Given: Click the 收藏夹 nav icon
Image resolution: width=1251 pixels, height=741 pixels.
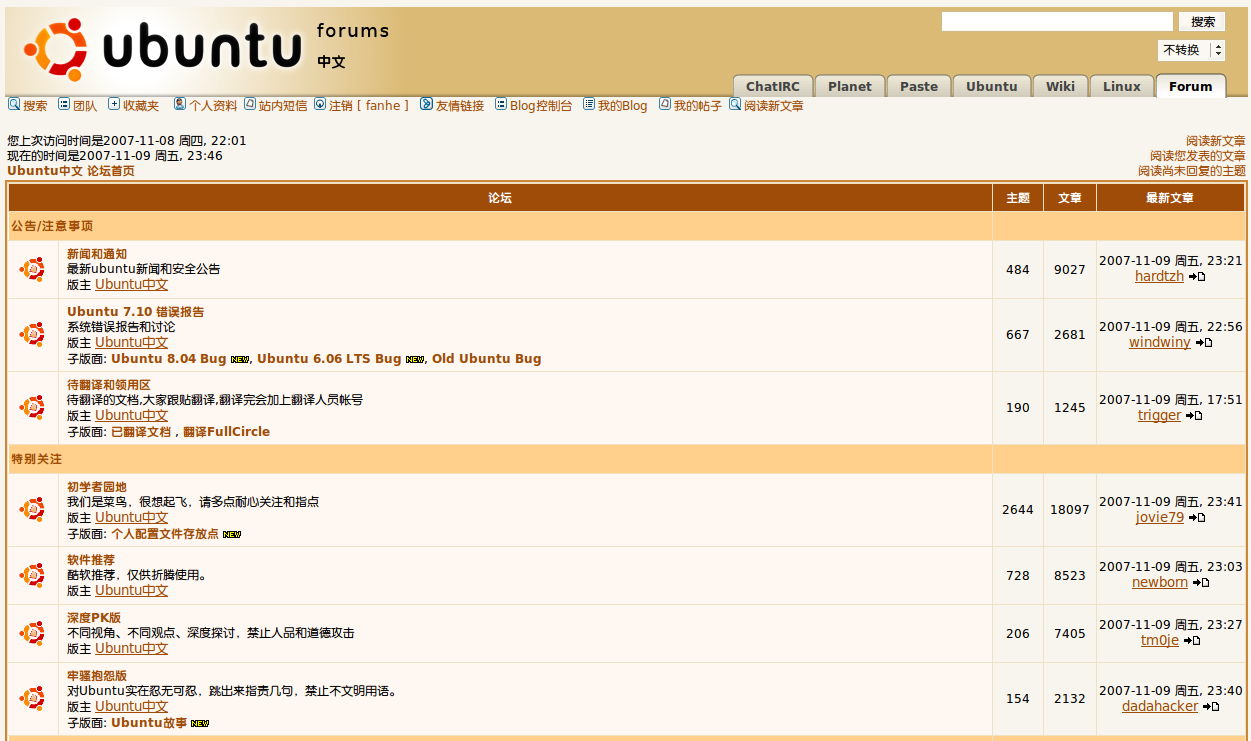Looking at the screenshot, I should coord(114,104).
